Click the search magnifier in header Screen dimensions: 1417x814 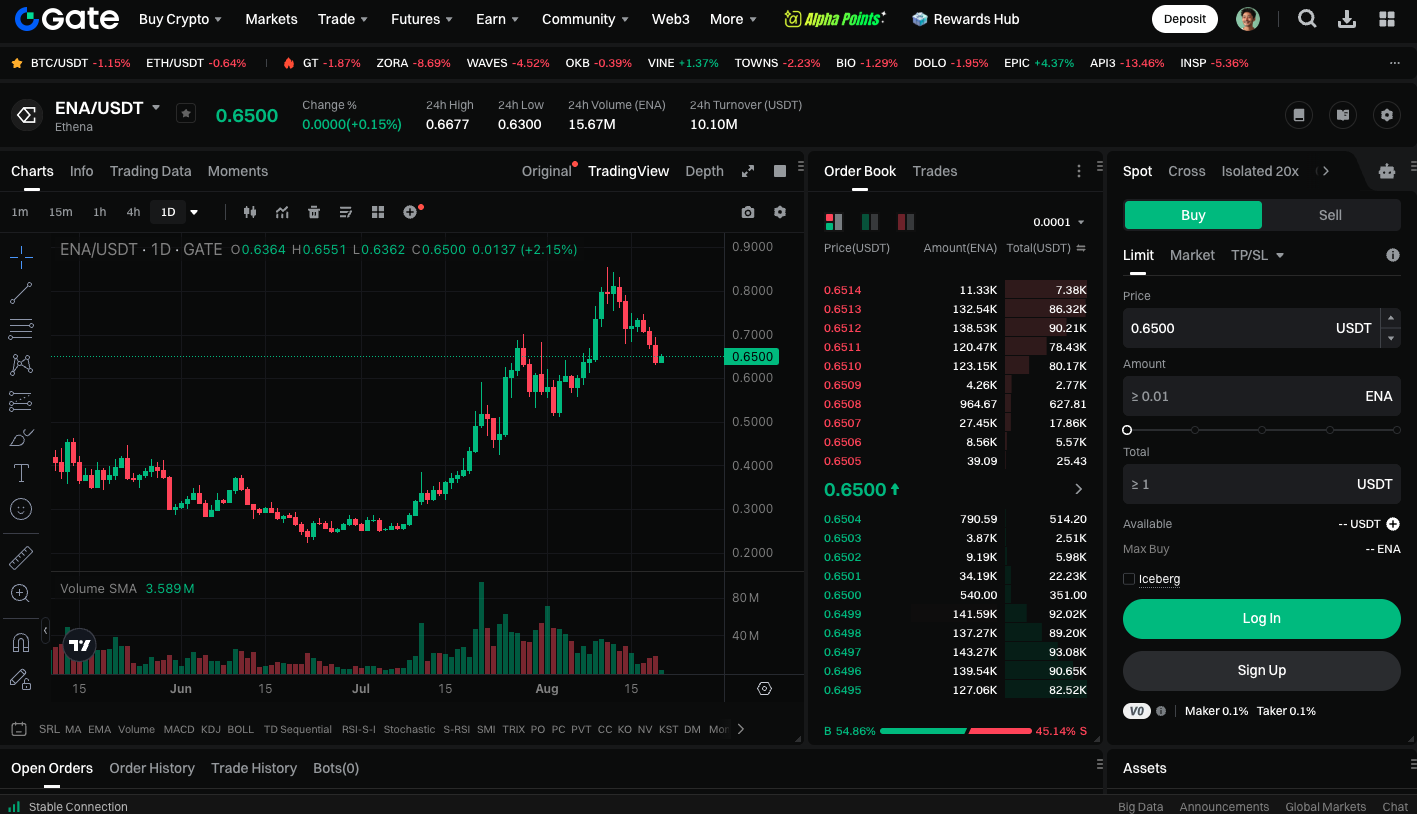point(1307,19)
